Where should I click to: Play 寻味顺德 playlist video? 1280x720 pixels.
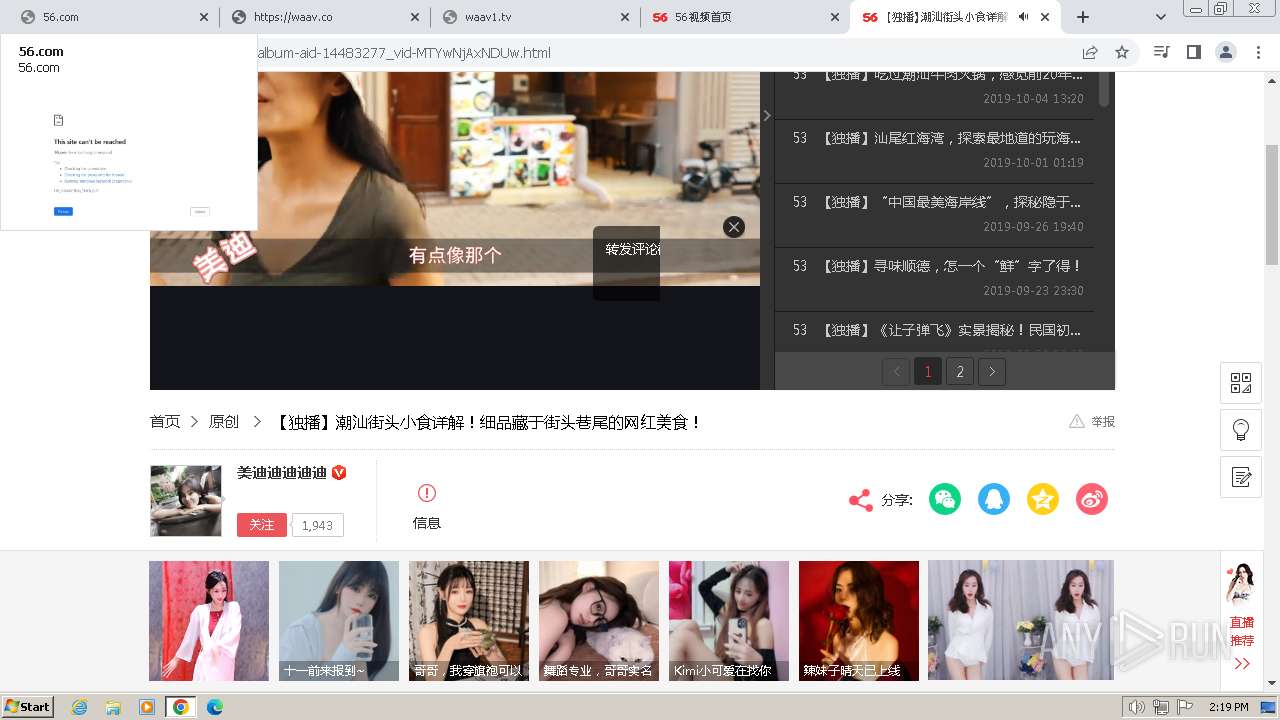[934, 278]
